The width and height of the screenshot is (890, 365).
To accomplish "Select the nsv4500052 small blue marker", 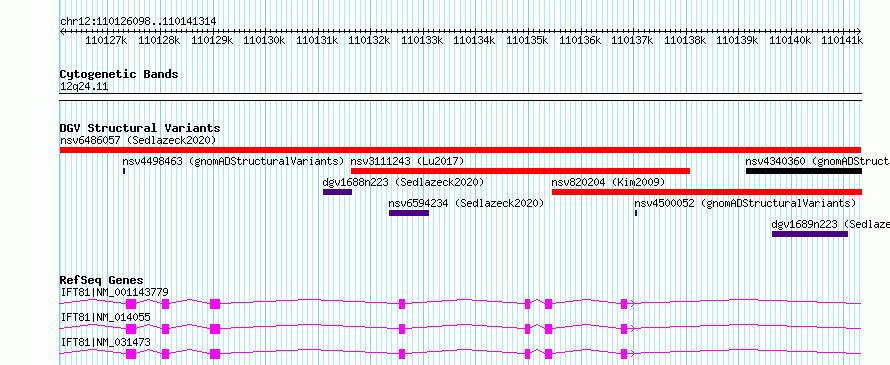I will point(636,213).
